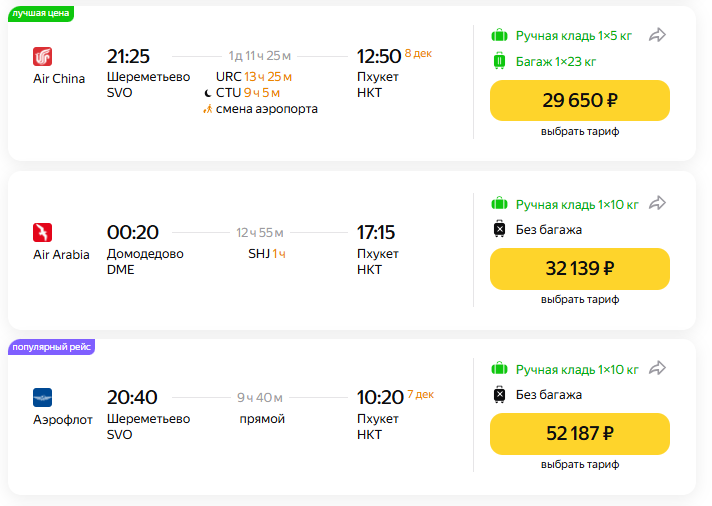712x506 pixels.
Task: Share the Aeroflot flight offer
Action: click(657, 368)
